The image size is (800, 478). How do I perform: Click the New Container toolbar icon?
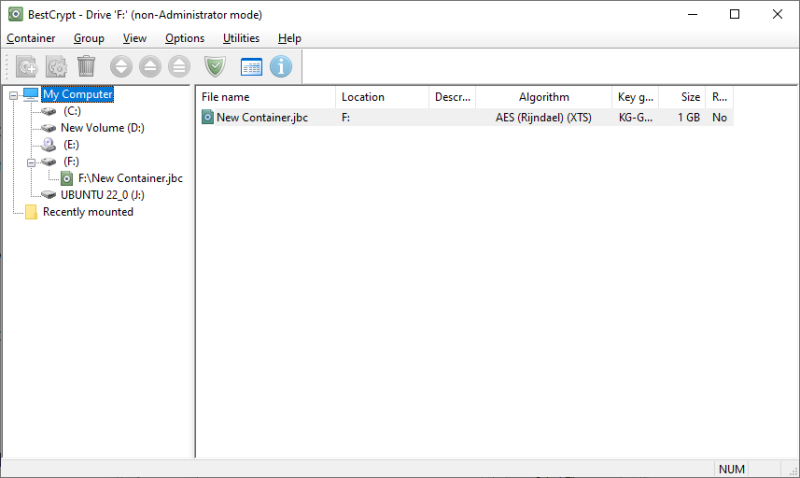[x=27, y=66]
